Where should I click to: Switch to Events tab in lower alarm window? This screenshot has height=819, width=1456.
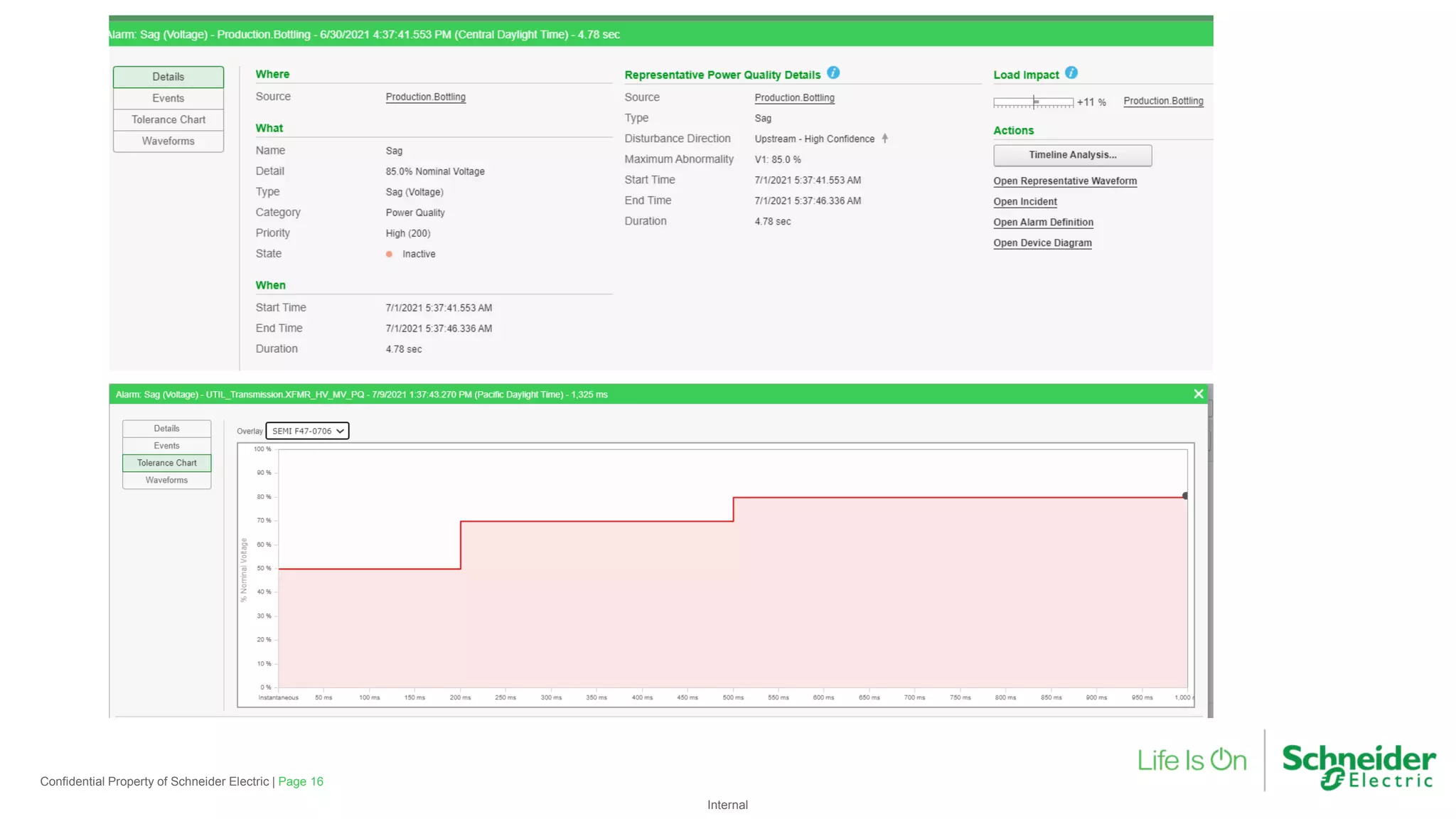click(167, 446)
